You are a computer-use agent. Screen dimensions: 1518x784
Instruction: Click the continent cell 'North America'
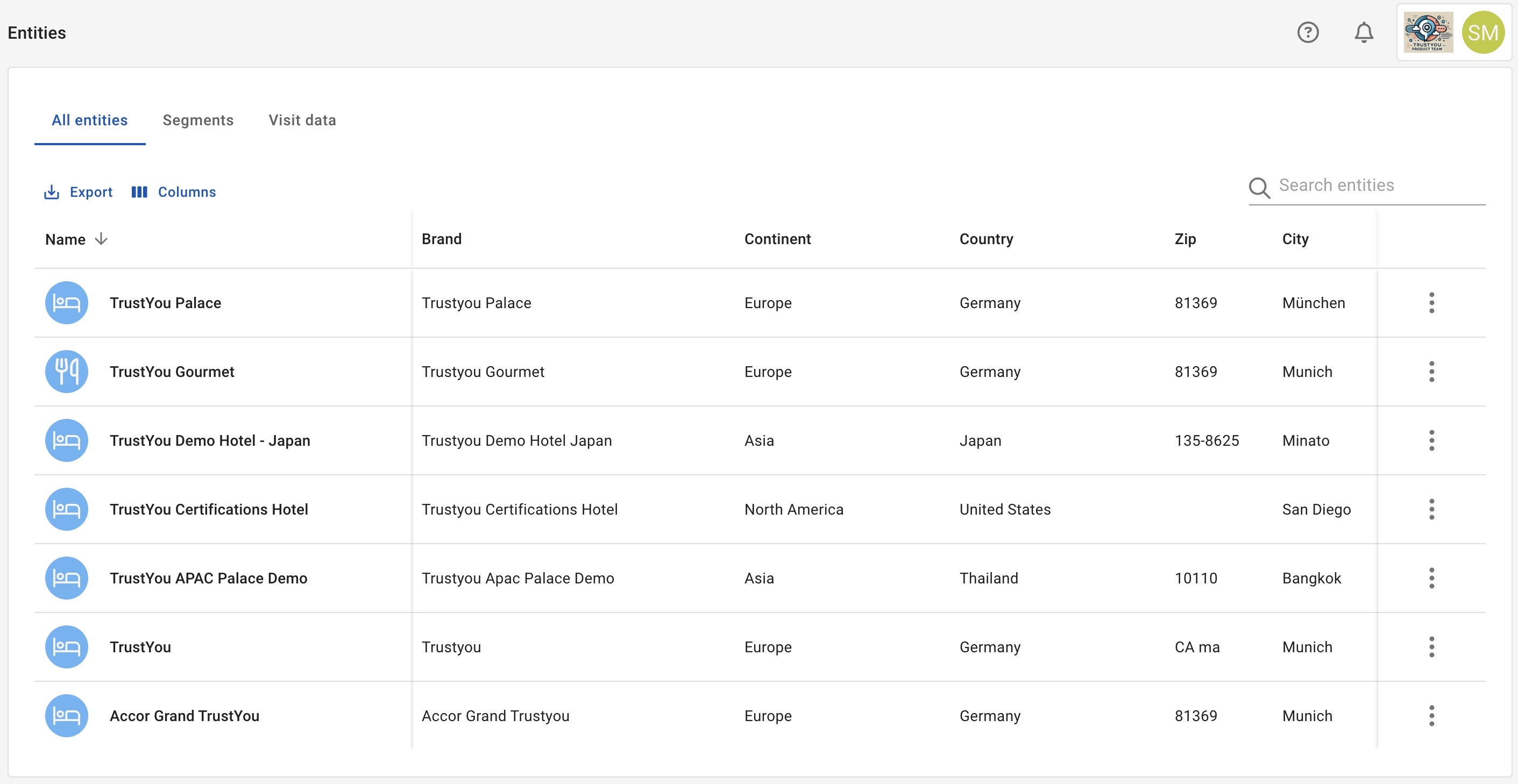click(793, 510)
